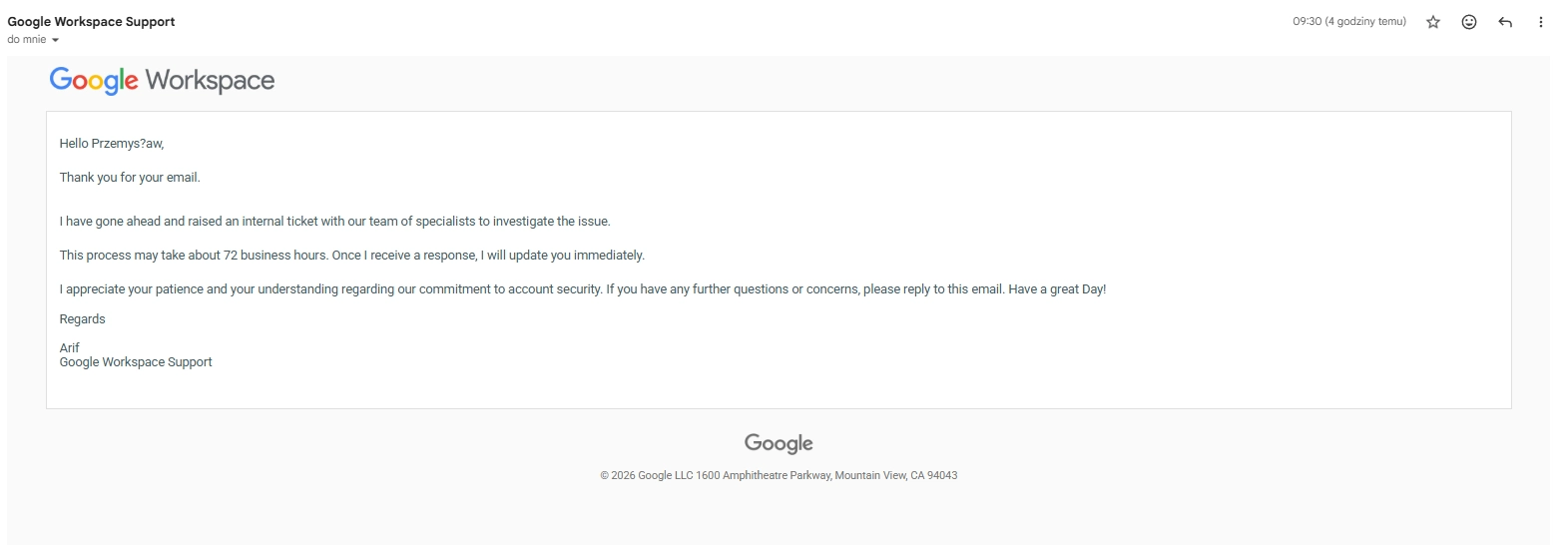The height and width of the screenshot is (545, 1568).
Task: Click the timestamp 09:30 (4 godziny temu)
Action: (1349, 21)
